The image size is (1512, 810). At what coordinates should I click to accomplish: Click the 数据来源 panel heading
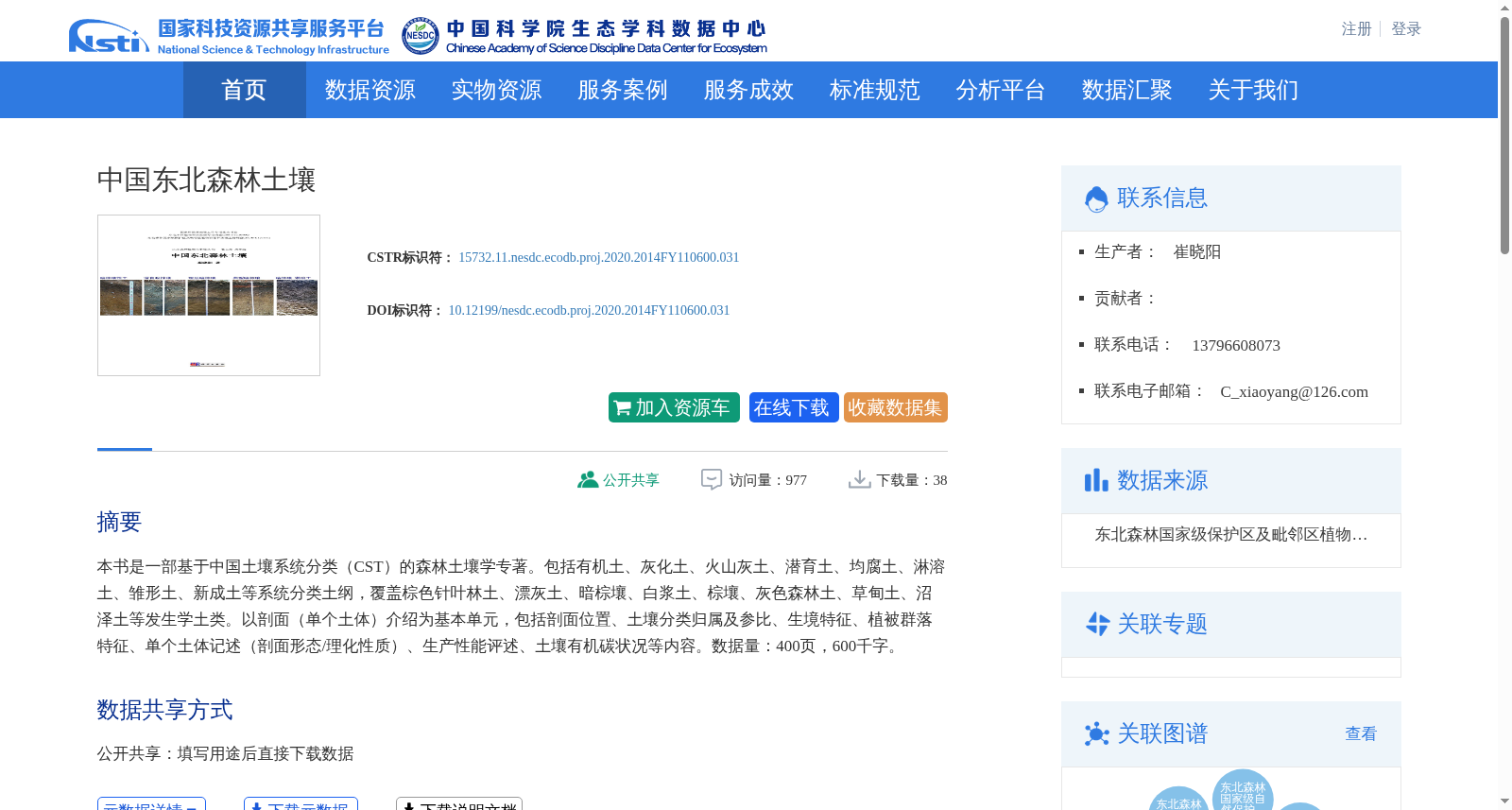coord(1162,480)
